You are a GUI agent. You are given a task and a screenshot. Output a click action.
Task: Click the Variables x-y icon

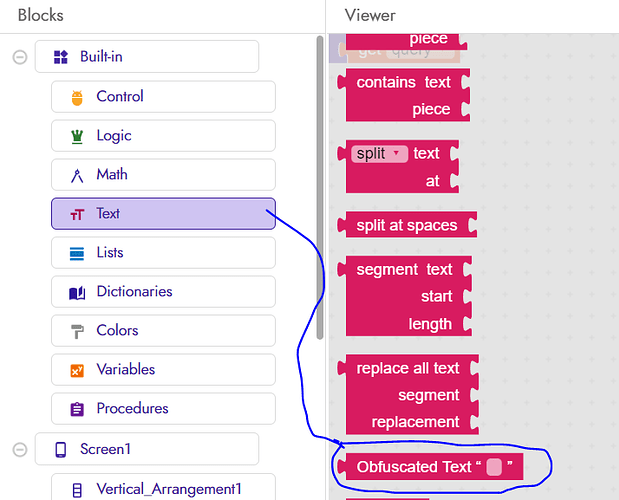(x=77, y=371)
